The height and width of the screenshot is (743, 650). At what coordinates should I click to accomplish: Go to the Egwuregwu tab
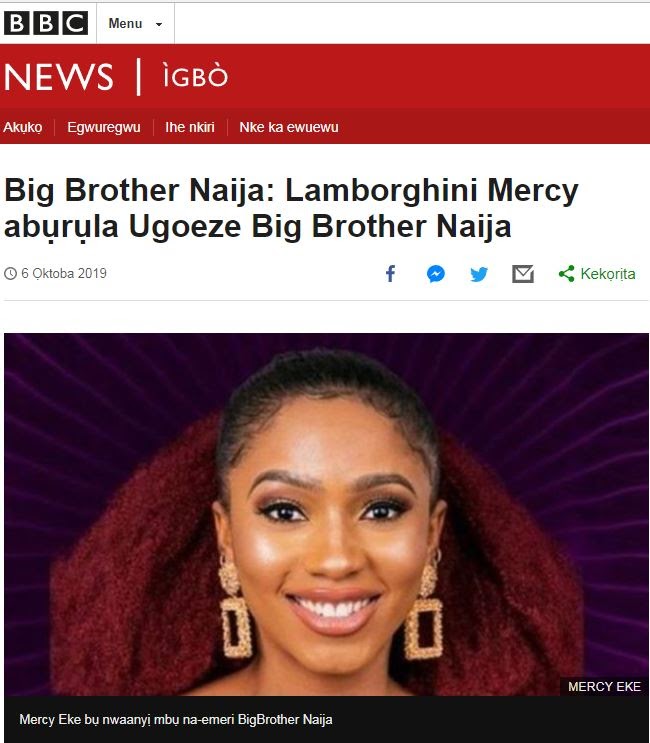click(x=104, y=127)
